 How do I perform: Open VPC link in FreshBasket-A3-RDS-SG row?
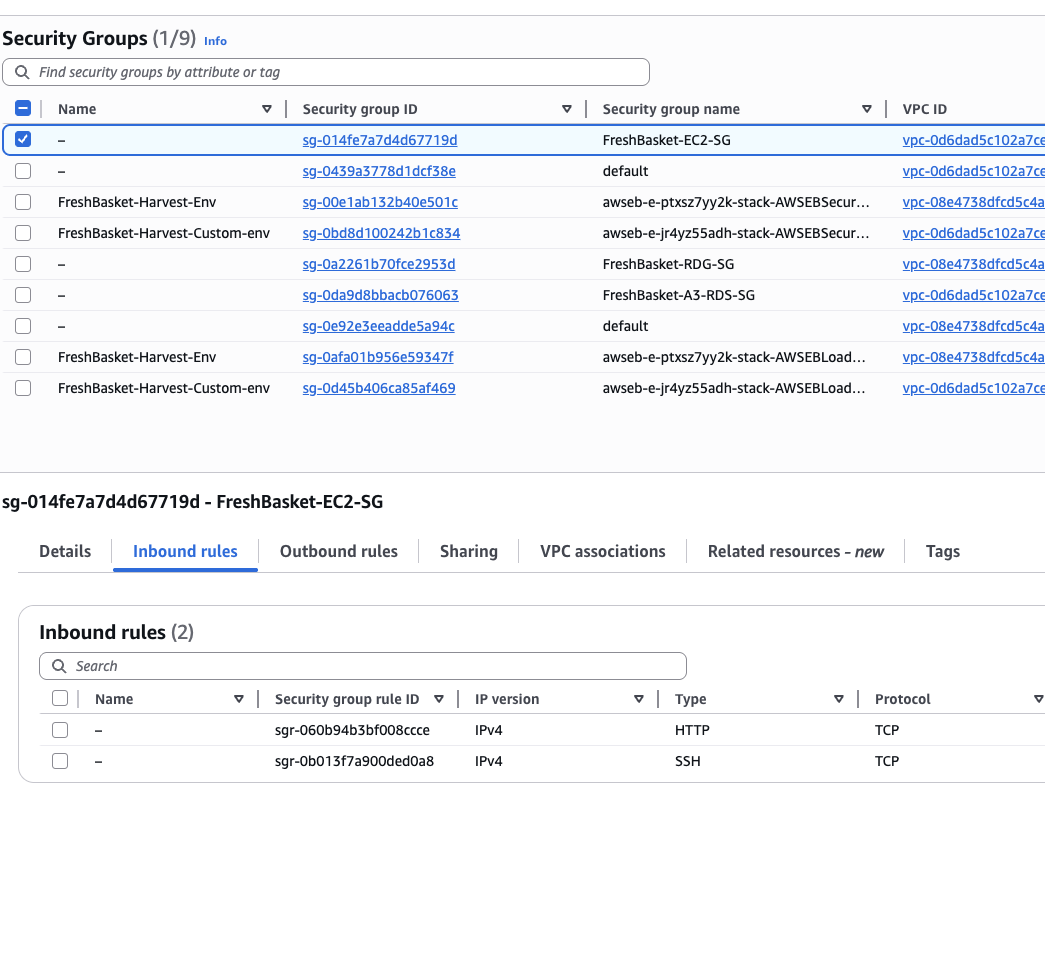tap(973, 295)
